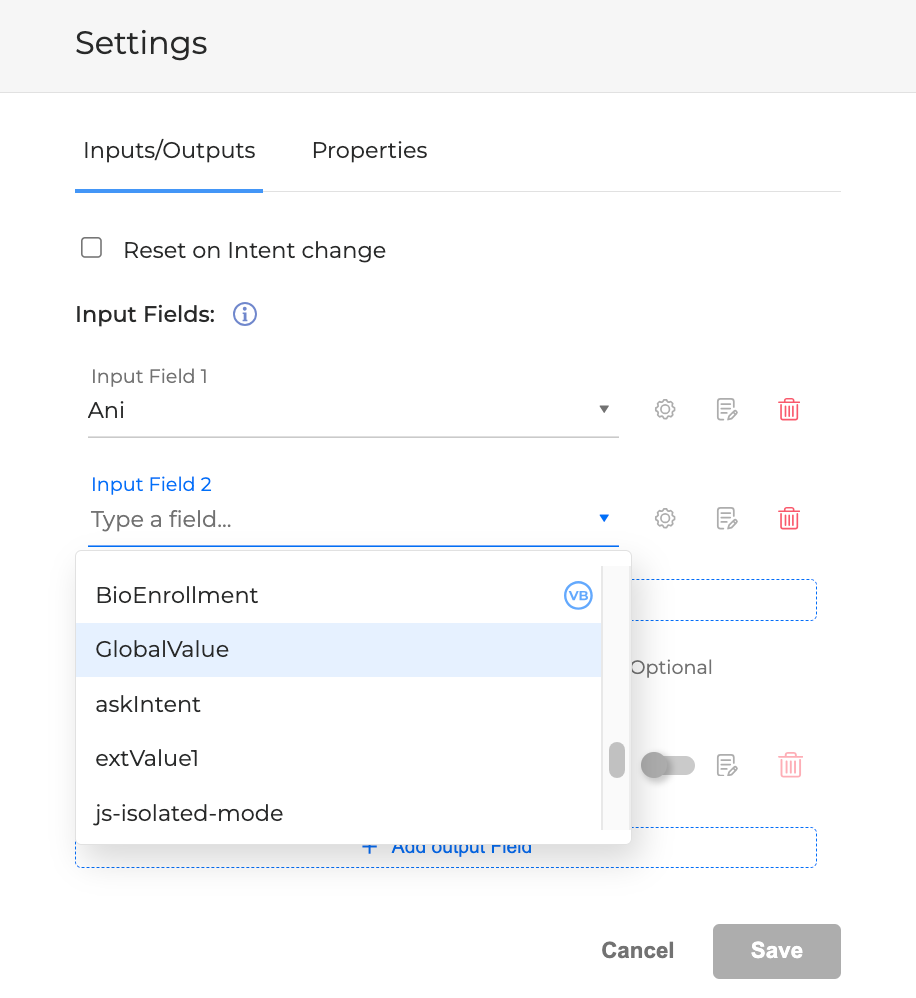
Task: Collapse the Input Field 2 dropdown arrow
Action: (x=604, y=518)
